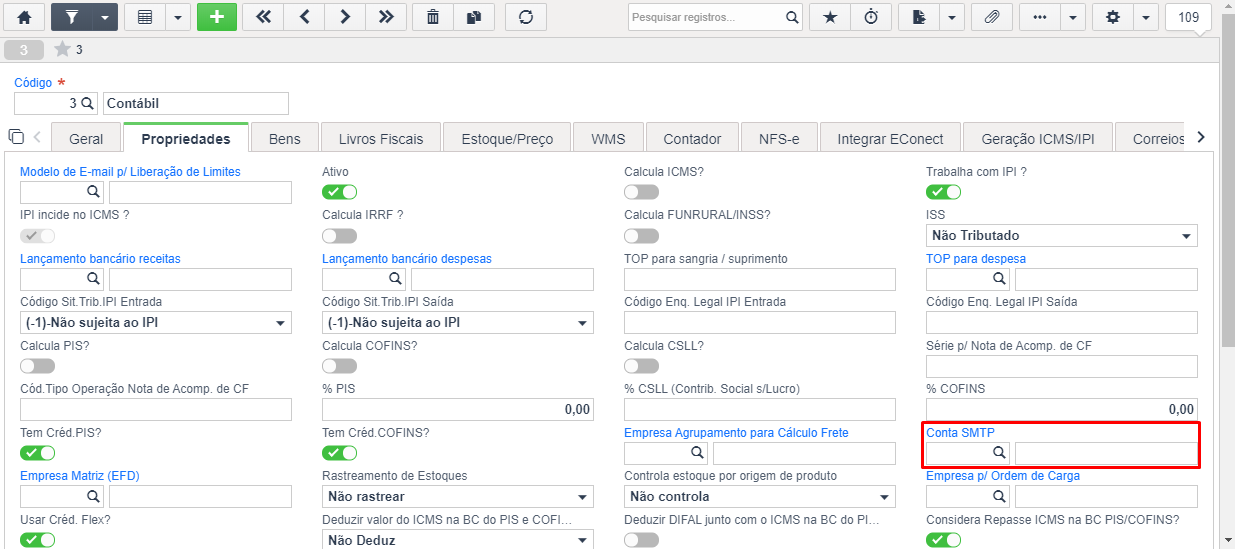Image resolution: width=1235 pixels, height=549 pixels.
Task: Open the NFS-e tab
Action: pyautogui.click(x=779, y=138)
